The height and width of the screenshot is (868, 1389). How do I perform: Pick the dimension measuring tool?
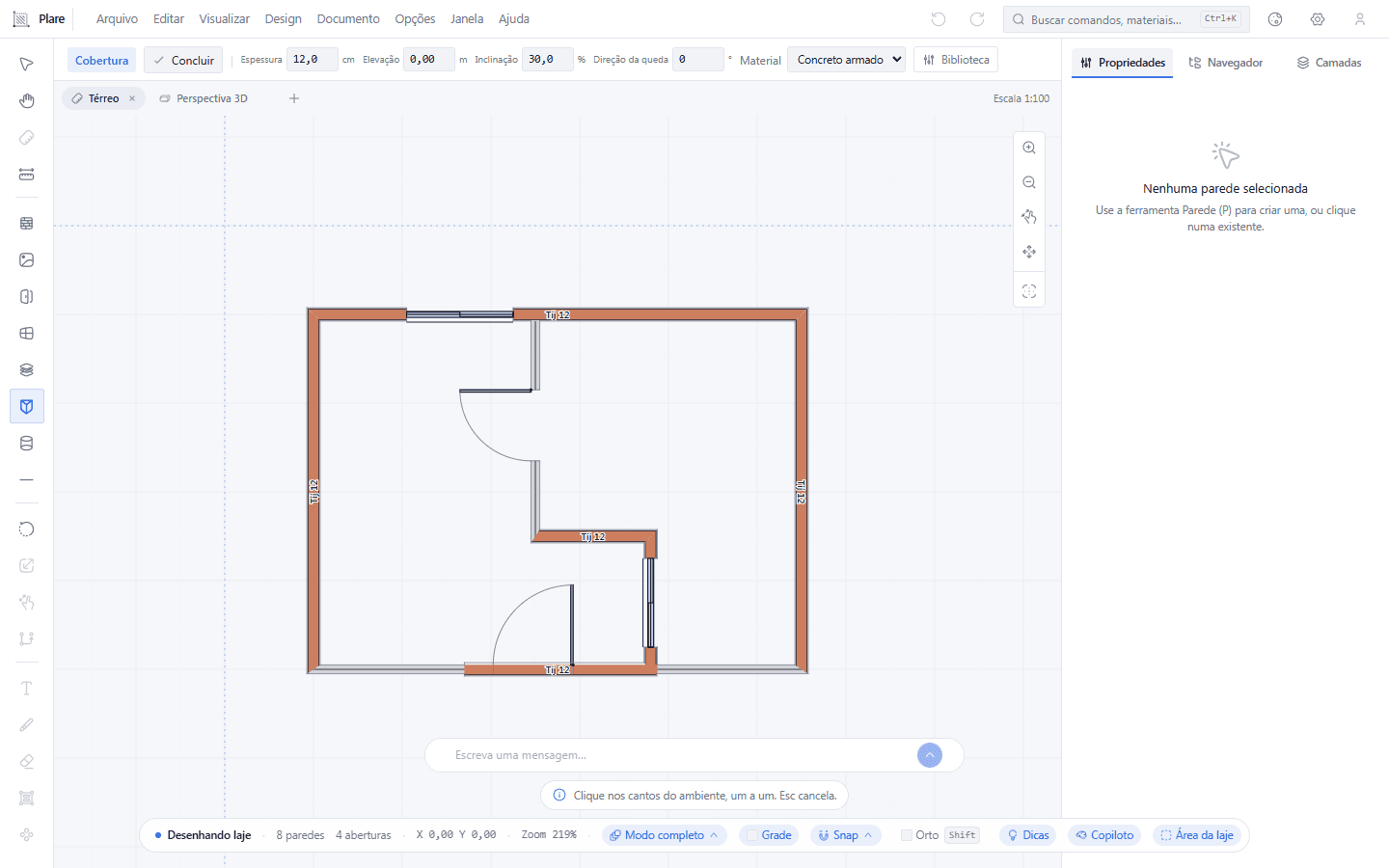coord(27,175)
